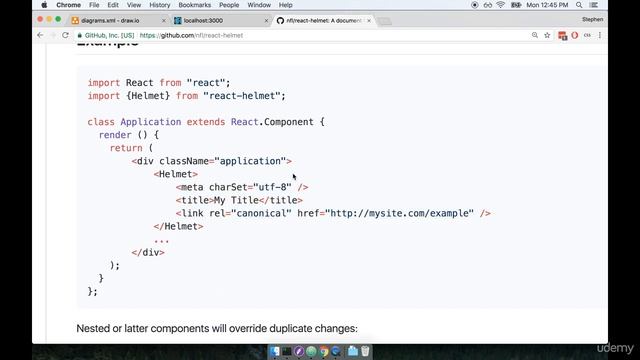The image size is (640, 360).
Task: Click the CSS extension icon
Action: [x=587, y=35]
